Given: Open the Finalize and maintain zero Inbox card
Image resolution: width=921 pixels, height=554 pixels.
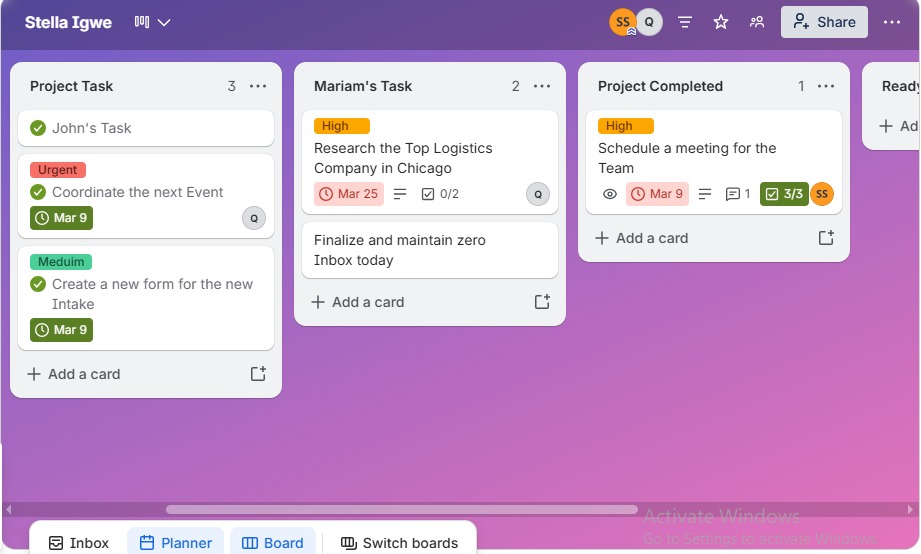Looking at the screenshot, I should (x=430, y=250).
